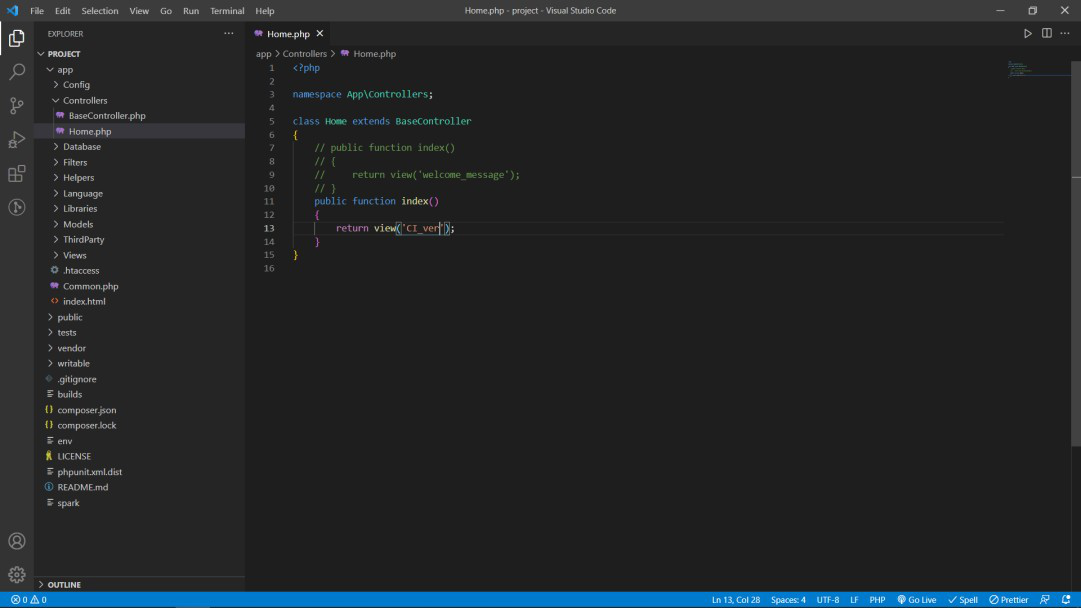
Task: Open the Search view in activity bar
Action: click(17, 72)
